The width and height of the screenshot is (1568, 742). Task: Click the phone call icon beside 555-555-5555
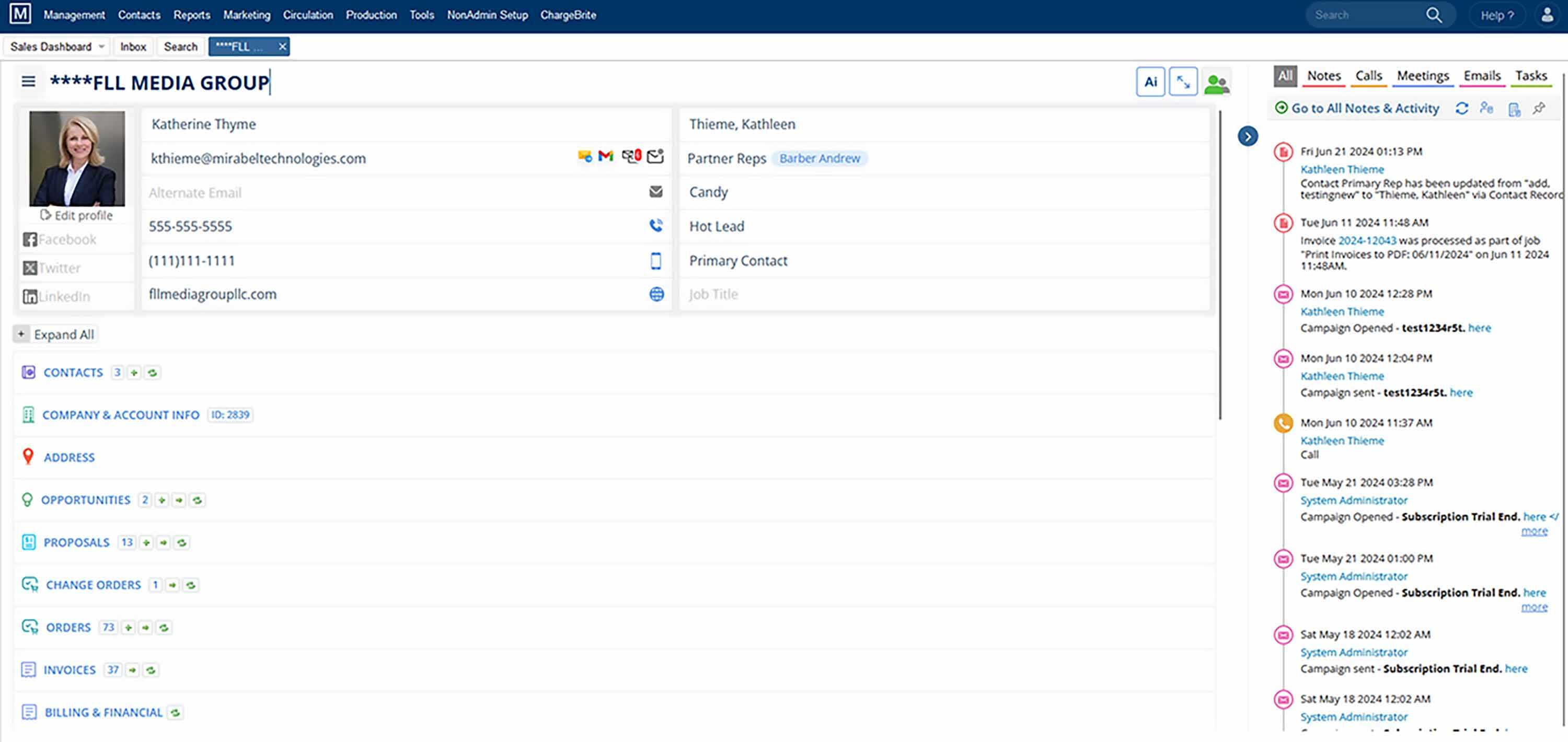click(655, 226)
